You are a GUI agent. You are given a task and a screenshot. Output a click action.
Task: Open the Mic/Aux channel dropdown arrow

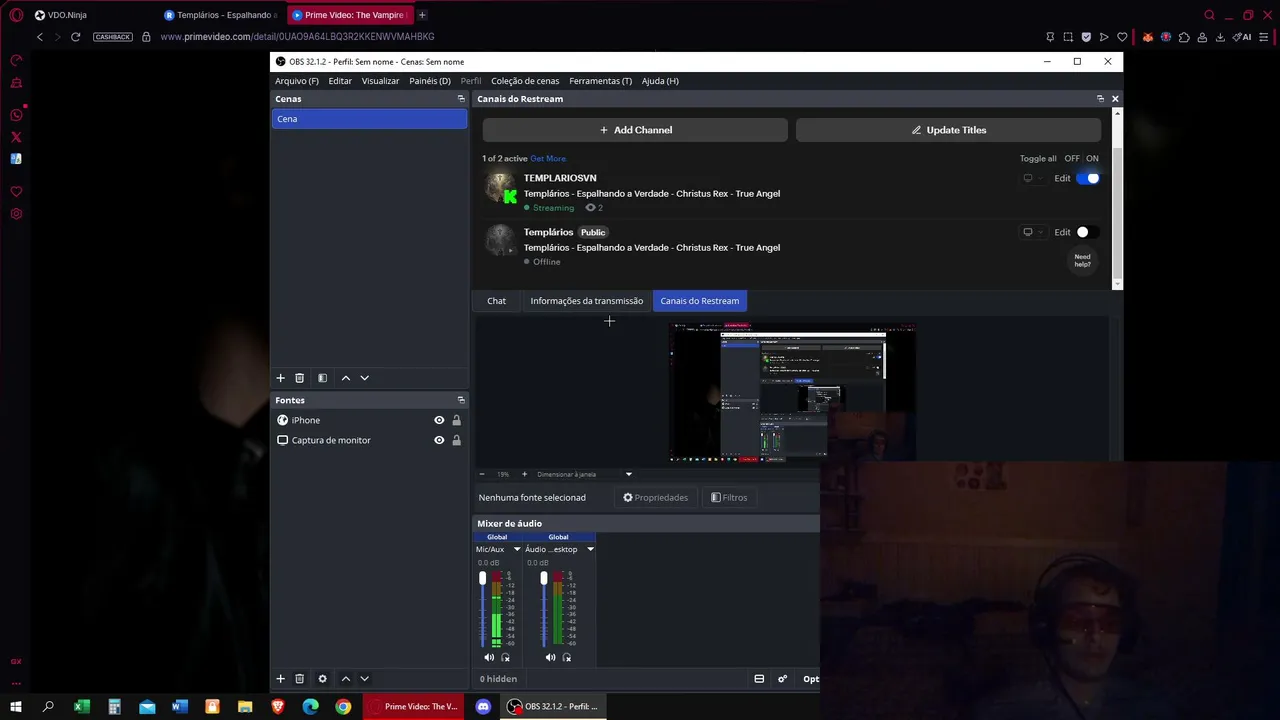point(517,549)
